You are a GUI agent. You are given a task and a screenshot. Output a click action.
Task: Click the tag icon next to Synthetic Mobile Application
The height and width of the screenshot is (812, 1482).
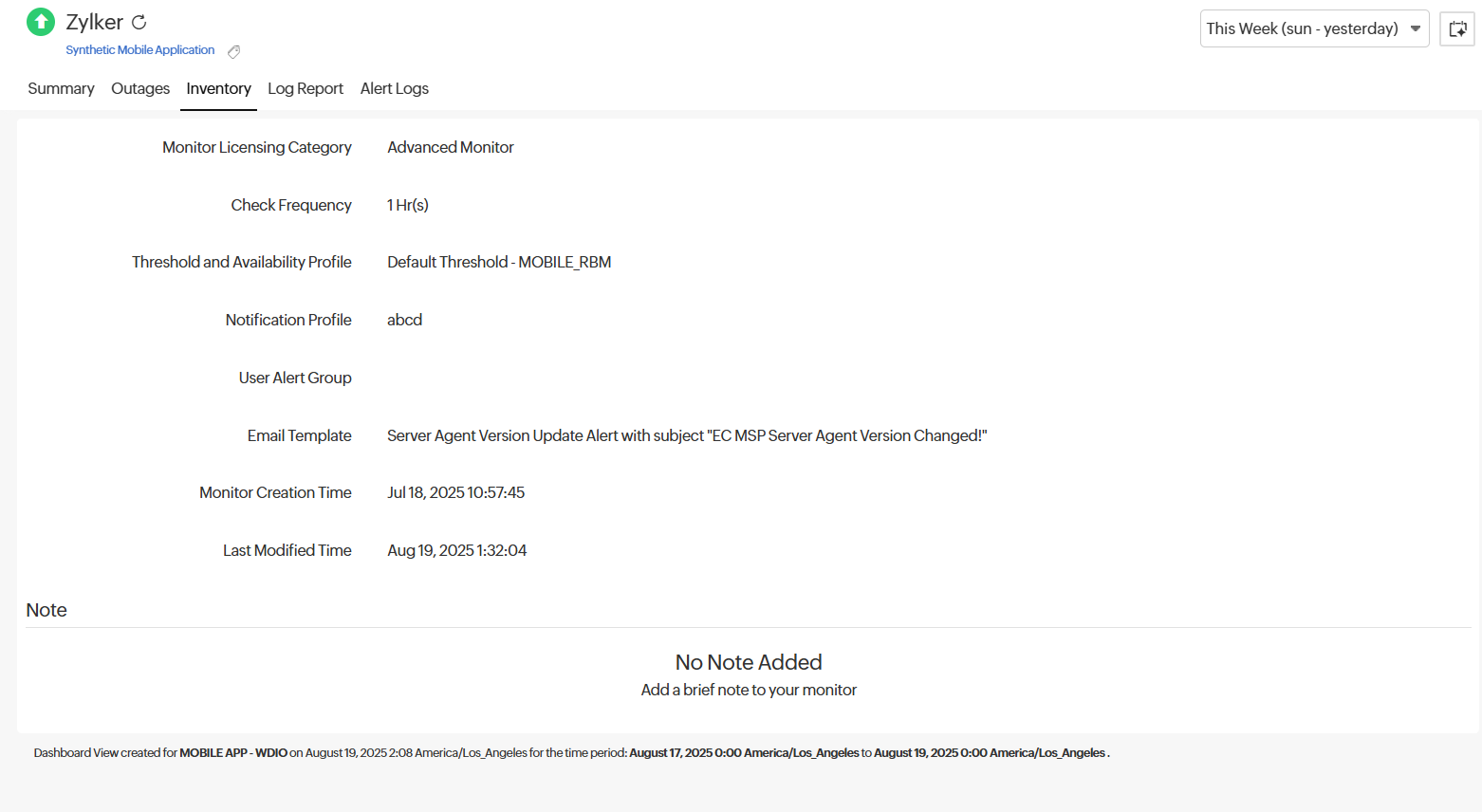tap(233, 51)
